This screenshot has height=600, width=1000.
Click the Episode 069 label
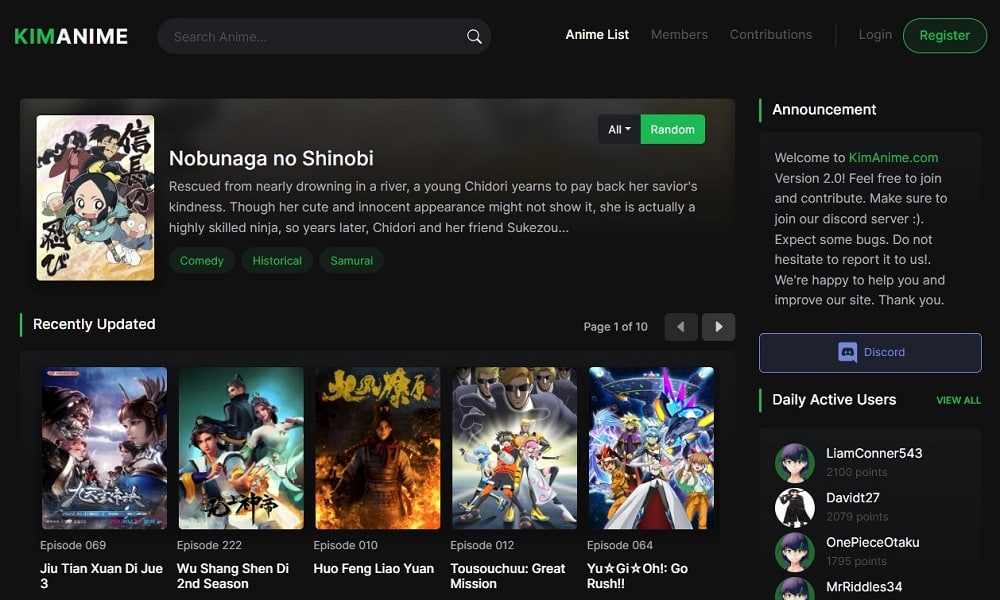point(73,545)
